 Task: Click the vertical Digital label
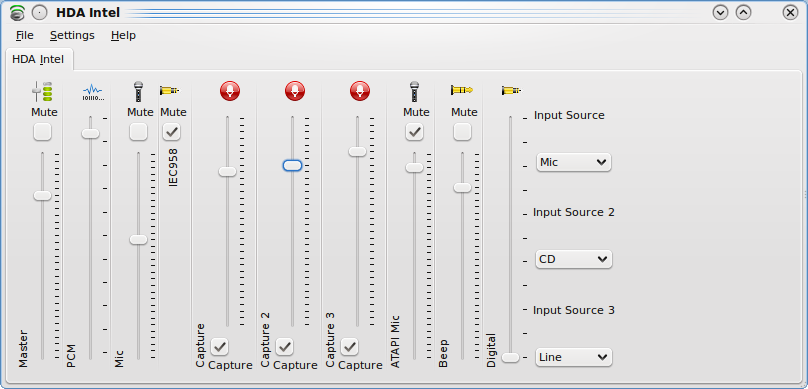(x=491, y=350)
